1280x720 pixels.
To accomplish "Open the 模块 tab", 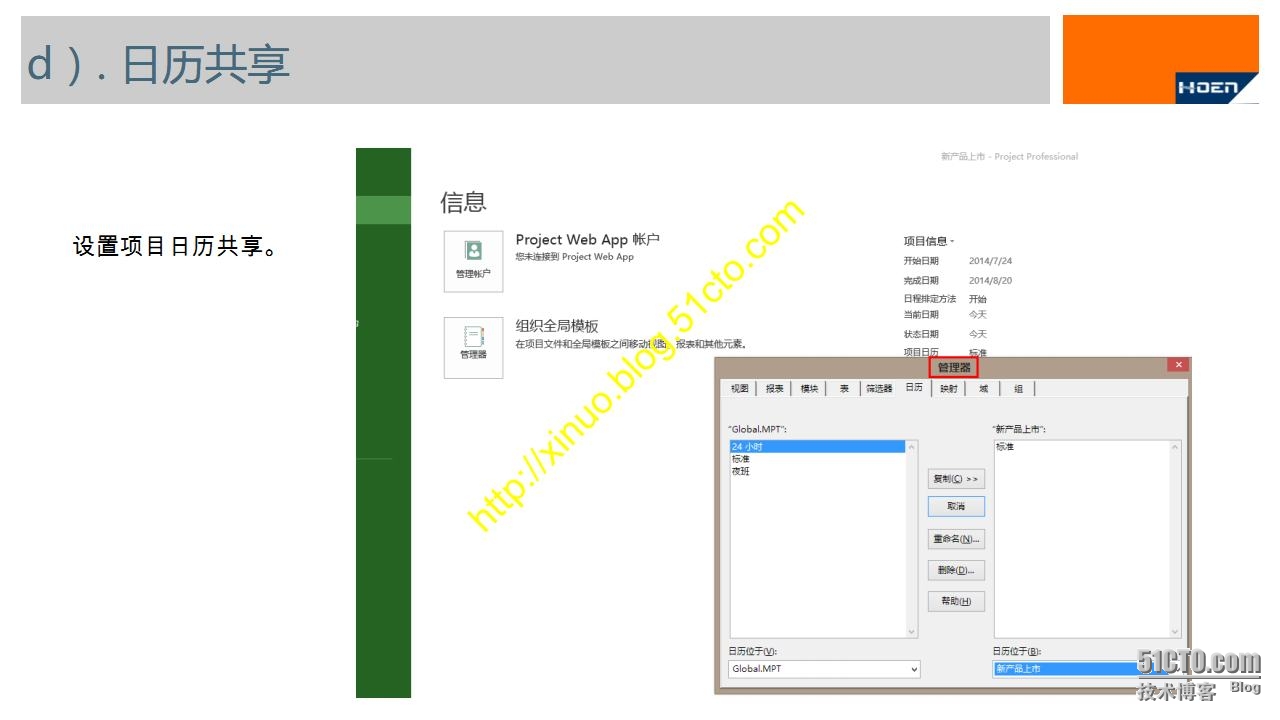I will (x=809, y=388).
